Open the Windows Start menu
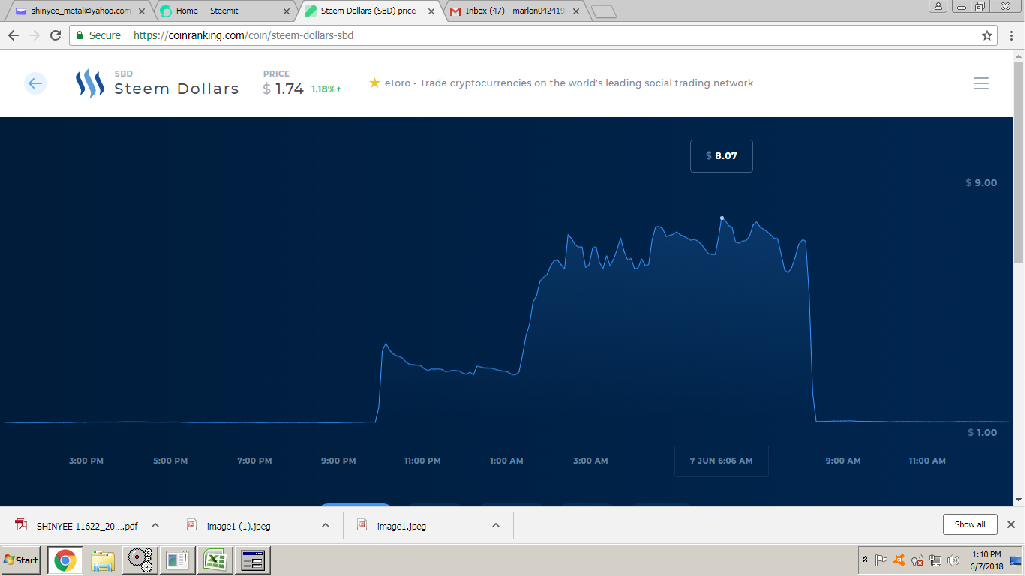 pos(21,560)
